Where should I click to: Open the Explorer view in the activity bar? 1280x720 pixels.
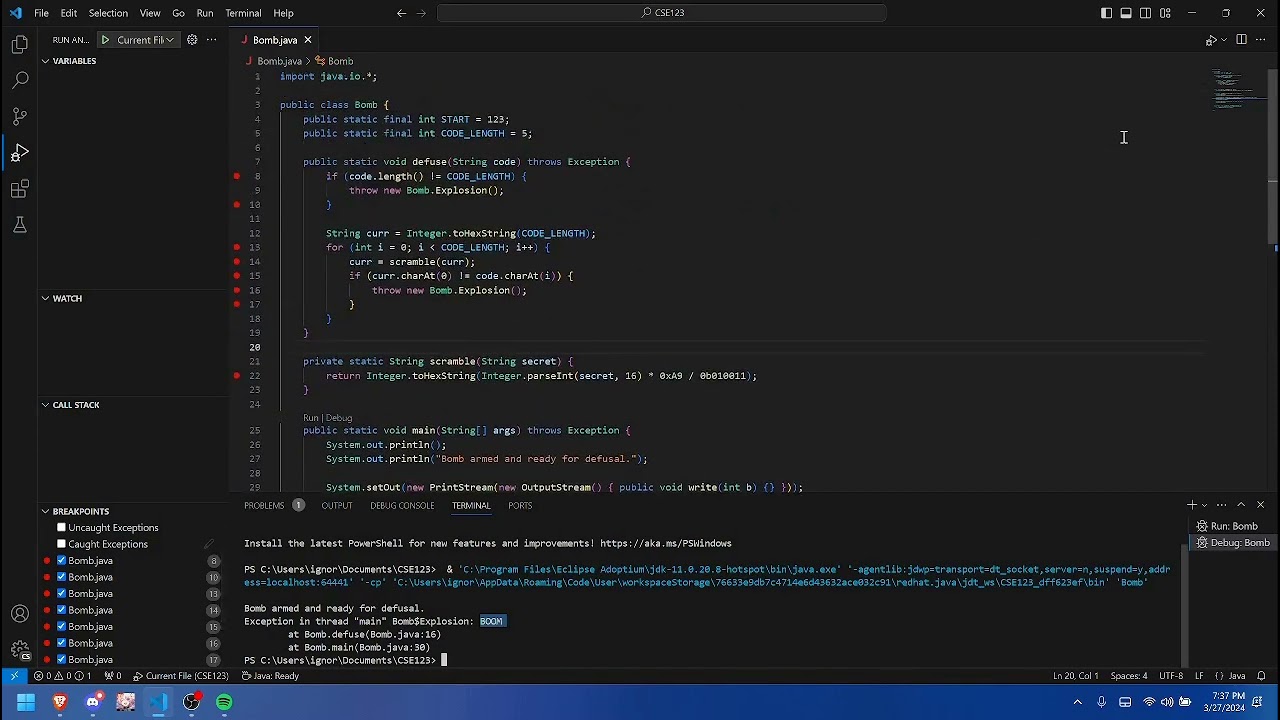pyautogui.click(x=20, y=44)
